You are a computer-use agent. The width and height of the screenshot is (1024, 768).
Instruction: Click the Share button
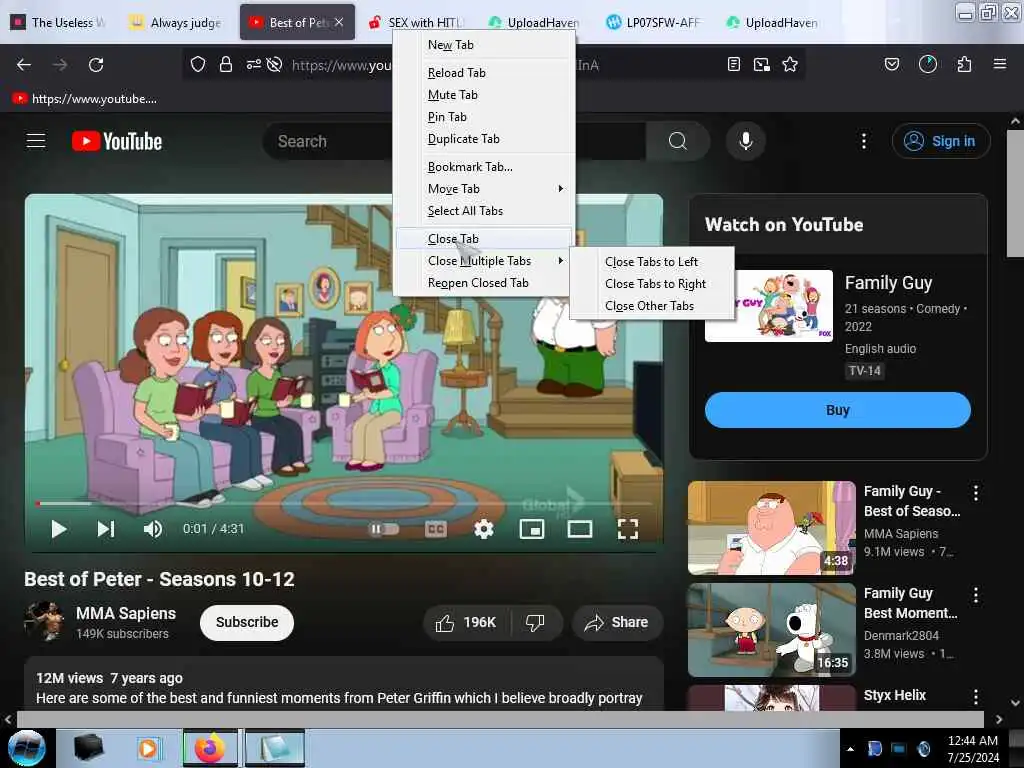tap(618, 622)
